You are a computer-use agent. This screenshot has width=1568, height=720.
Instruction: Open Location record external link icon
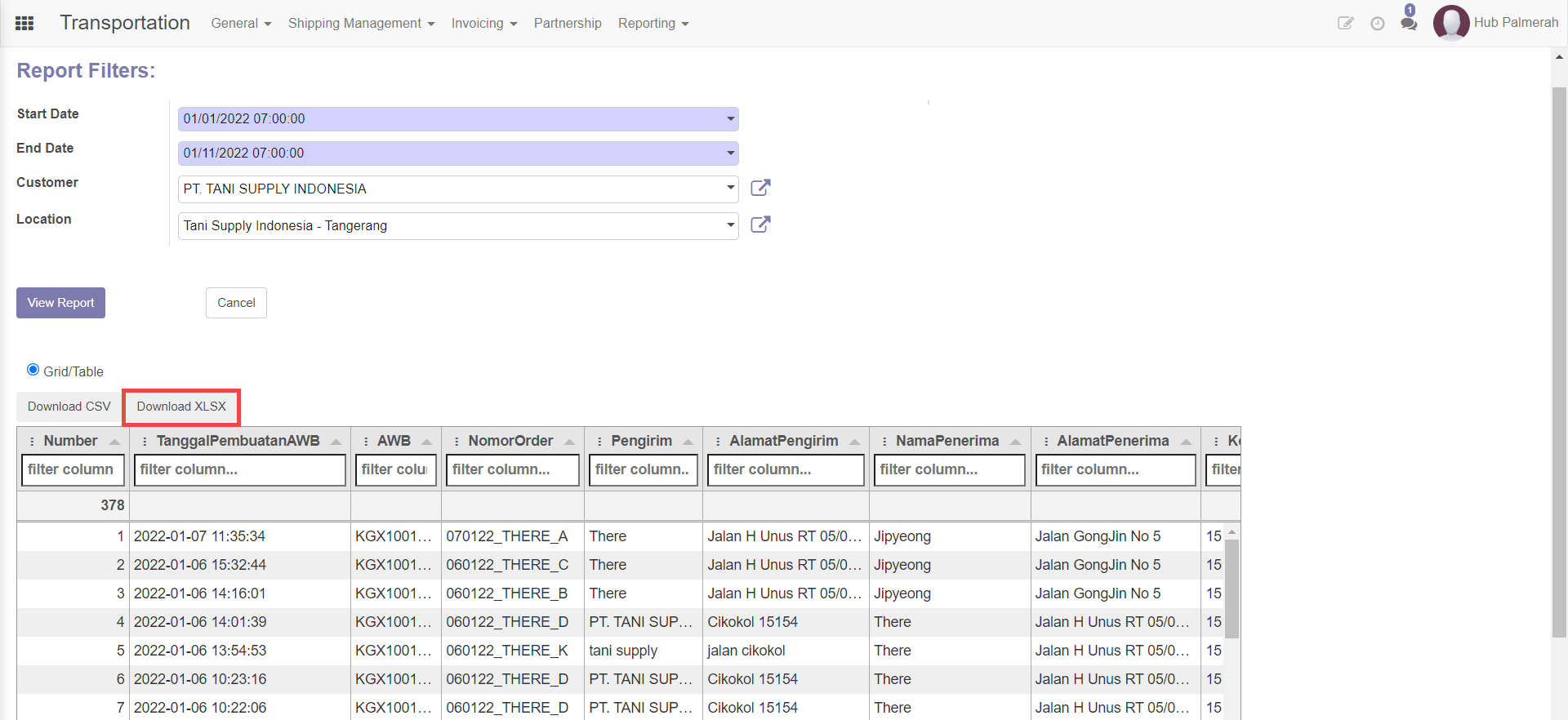(x=760, y=224)
